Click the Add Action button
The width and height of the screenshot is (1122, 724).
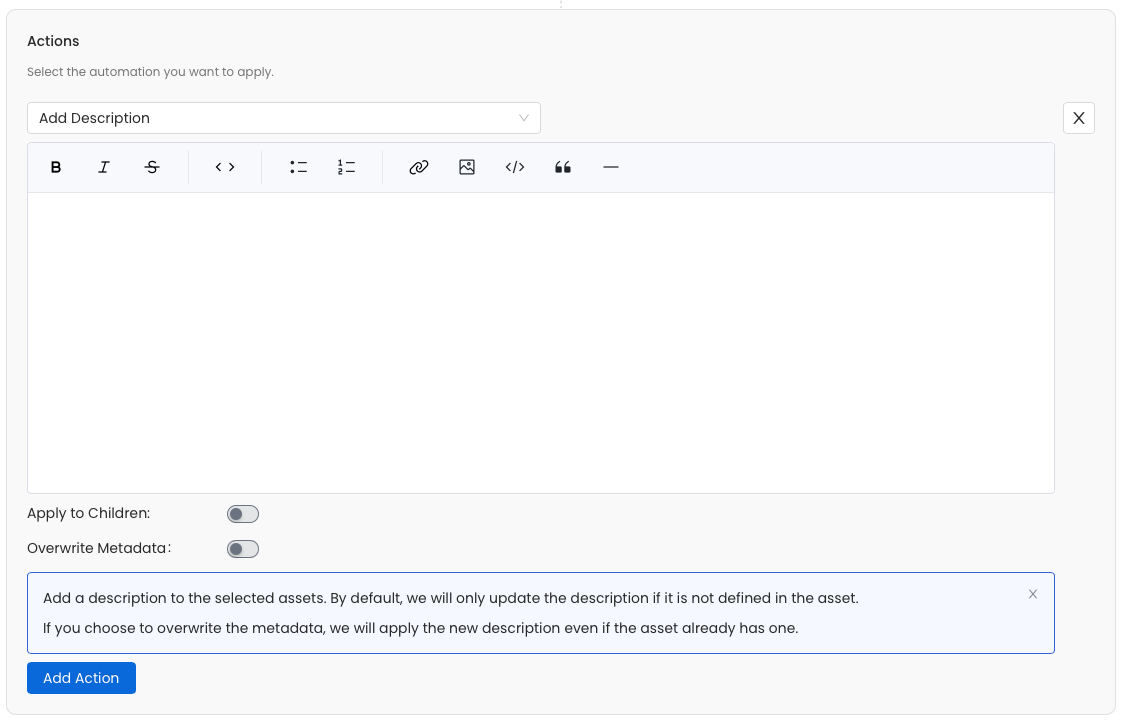click(x=81, y=677)
